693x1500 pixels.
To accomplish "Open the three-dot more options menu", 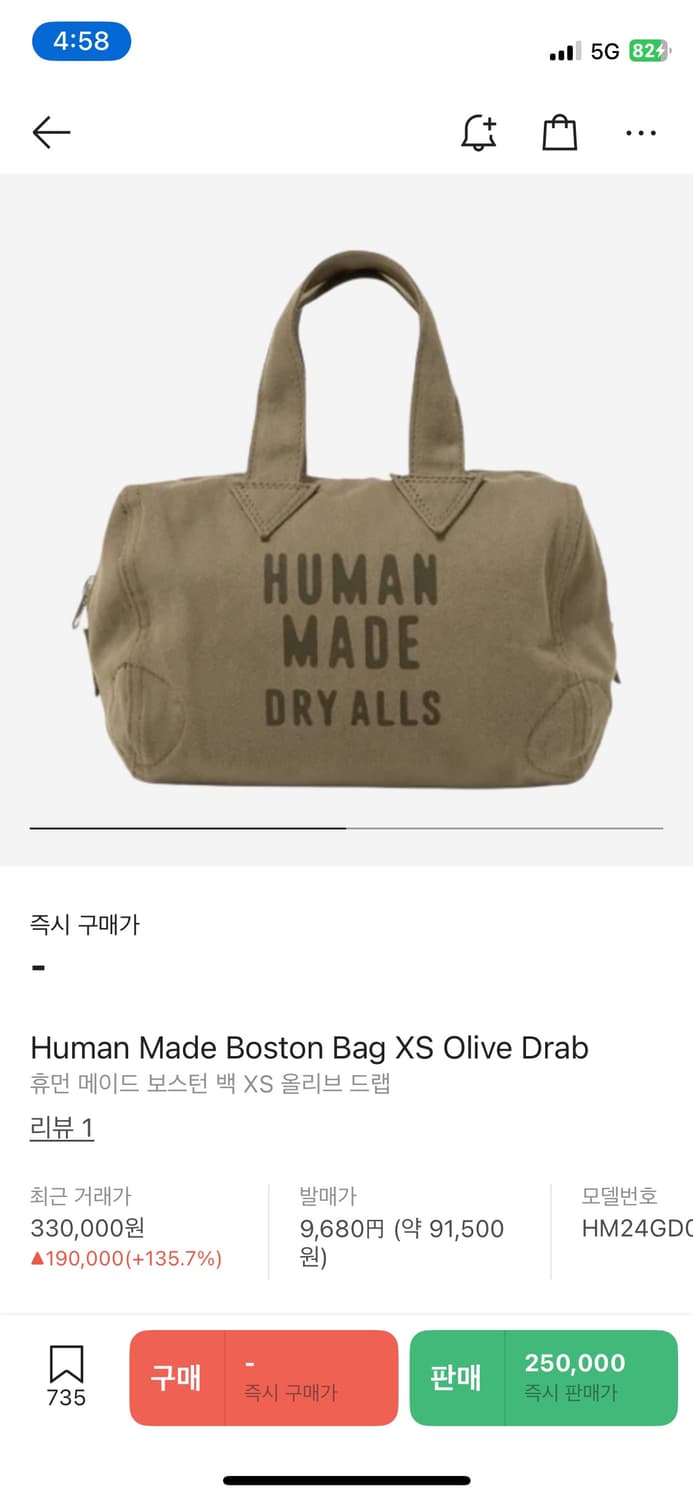I will [x=641, y=132].
